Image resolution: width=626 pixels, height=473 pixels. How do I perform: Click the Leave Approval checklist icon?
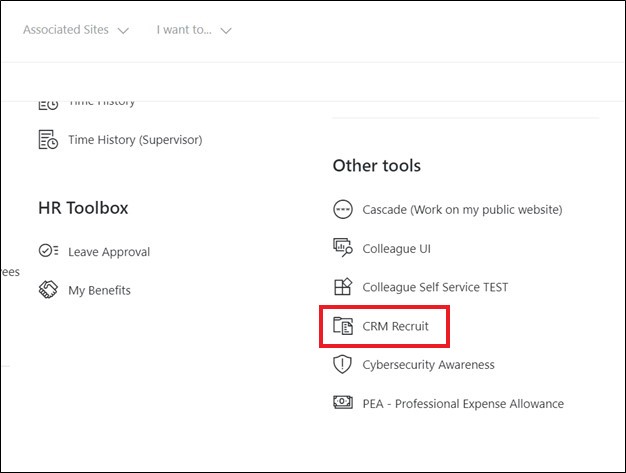click(48, 252)
